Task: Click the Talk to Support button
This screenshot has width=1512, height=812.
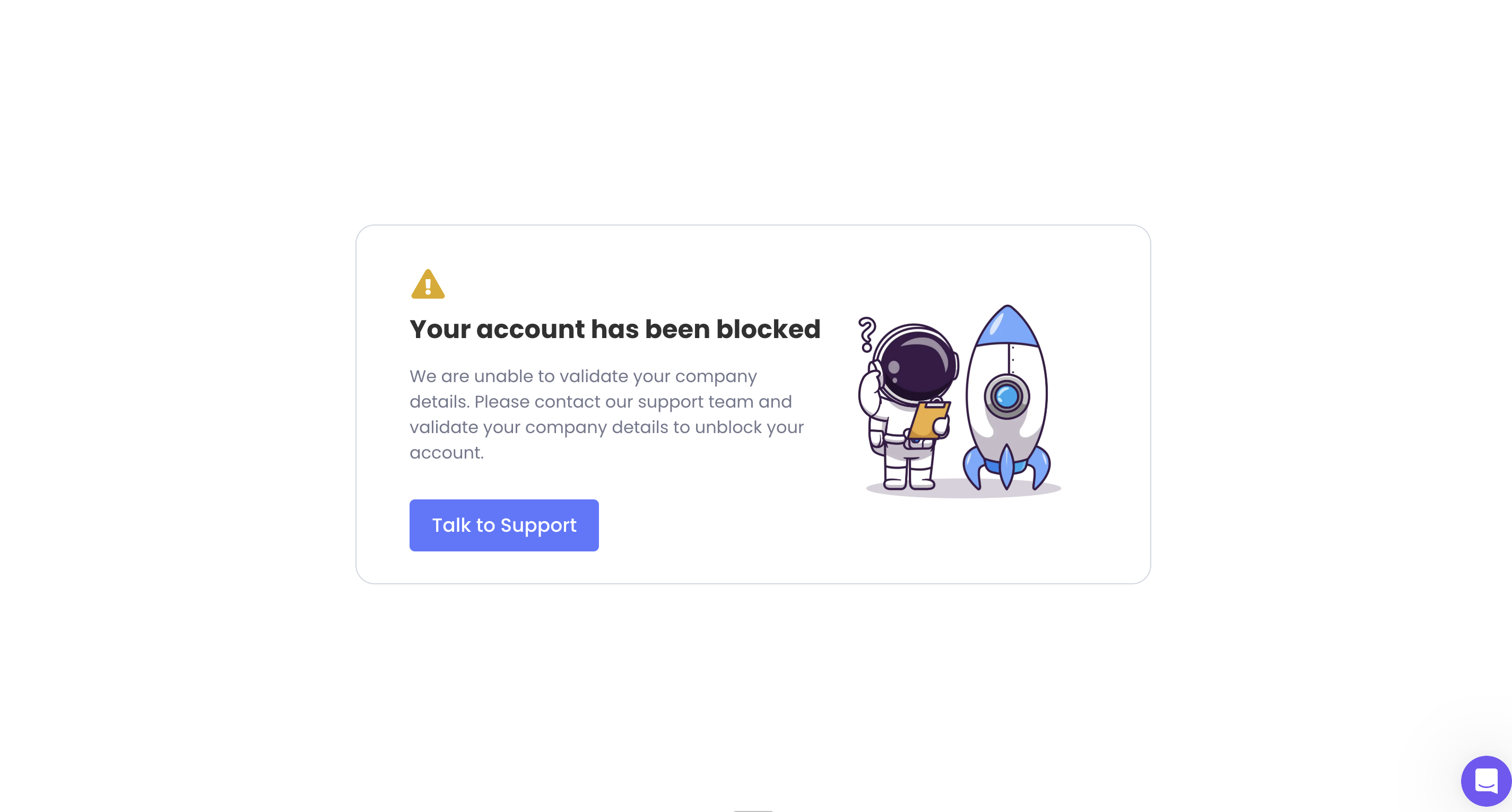Action: pos(503,525)
